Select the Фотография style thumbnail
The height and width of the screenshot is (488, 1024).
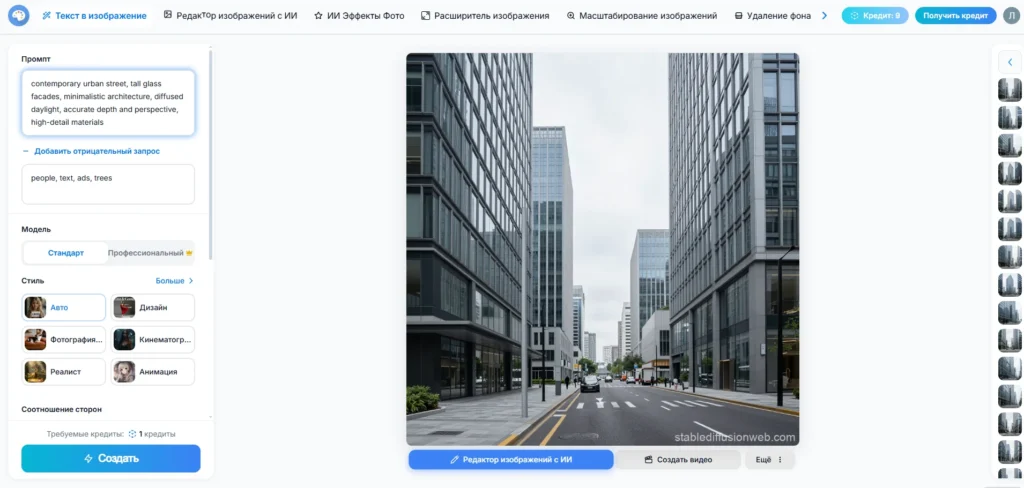click(x=35, y=340)
